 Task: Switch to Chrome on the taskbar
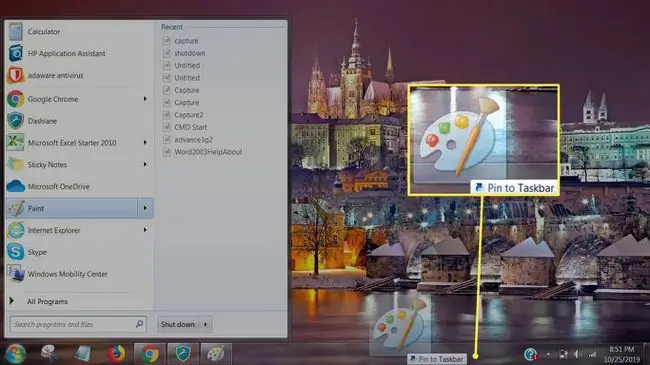(x=150, y=354)
